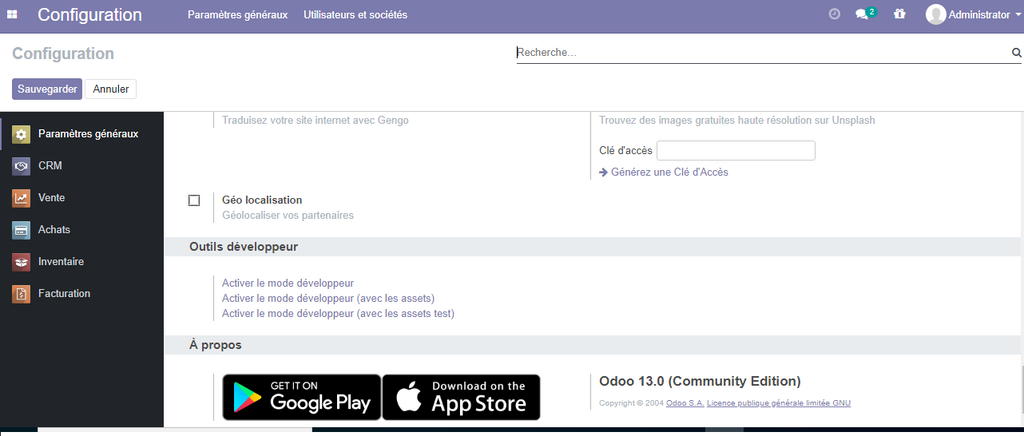Click the Clé d'accès input field
Image resolution: width=1024 pixels, height=436 pixels.
735,151
